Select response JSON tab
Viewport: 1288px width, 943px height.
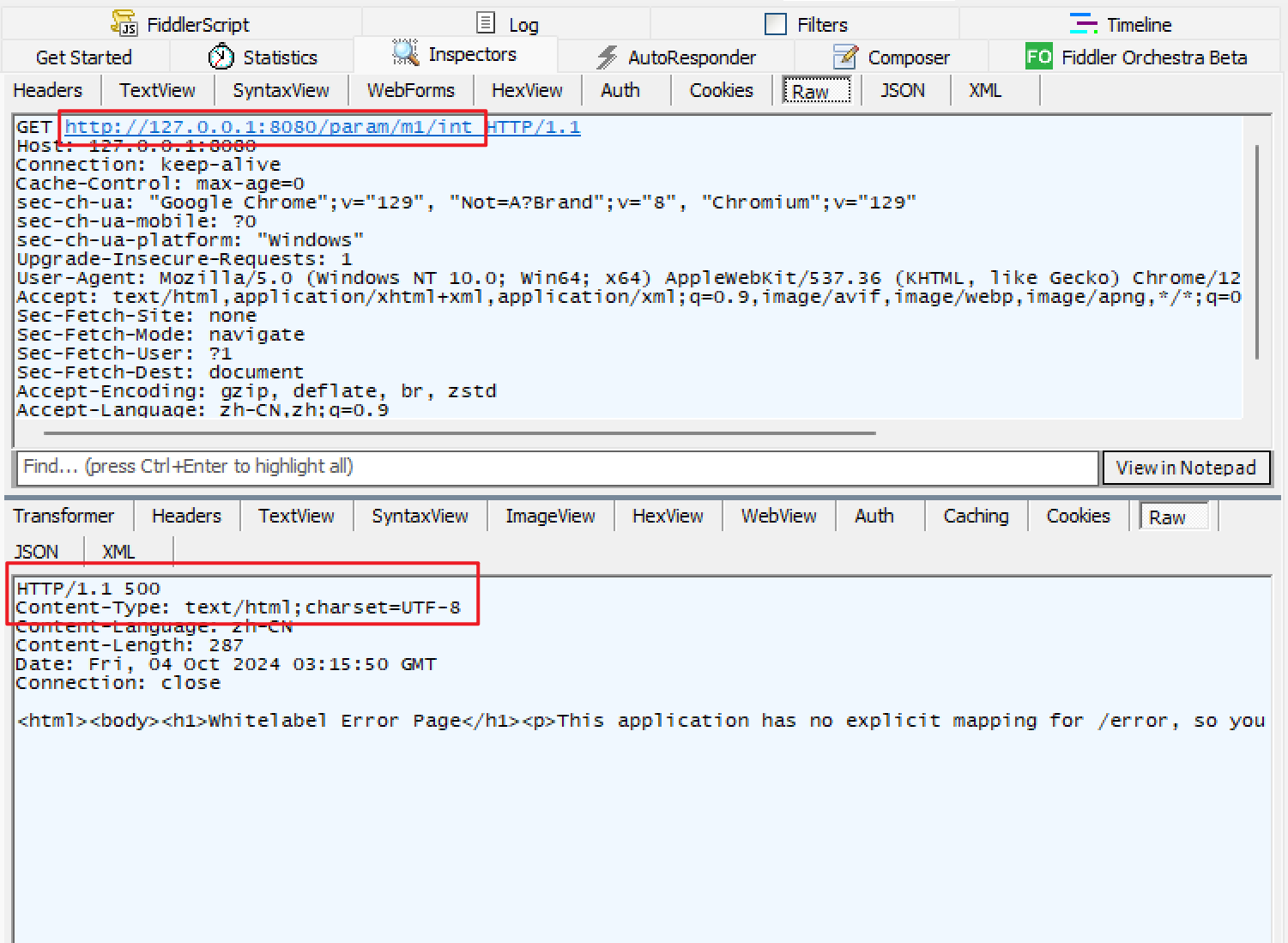pyautogui.click(x=37, y=552)
